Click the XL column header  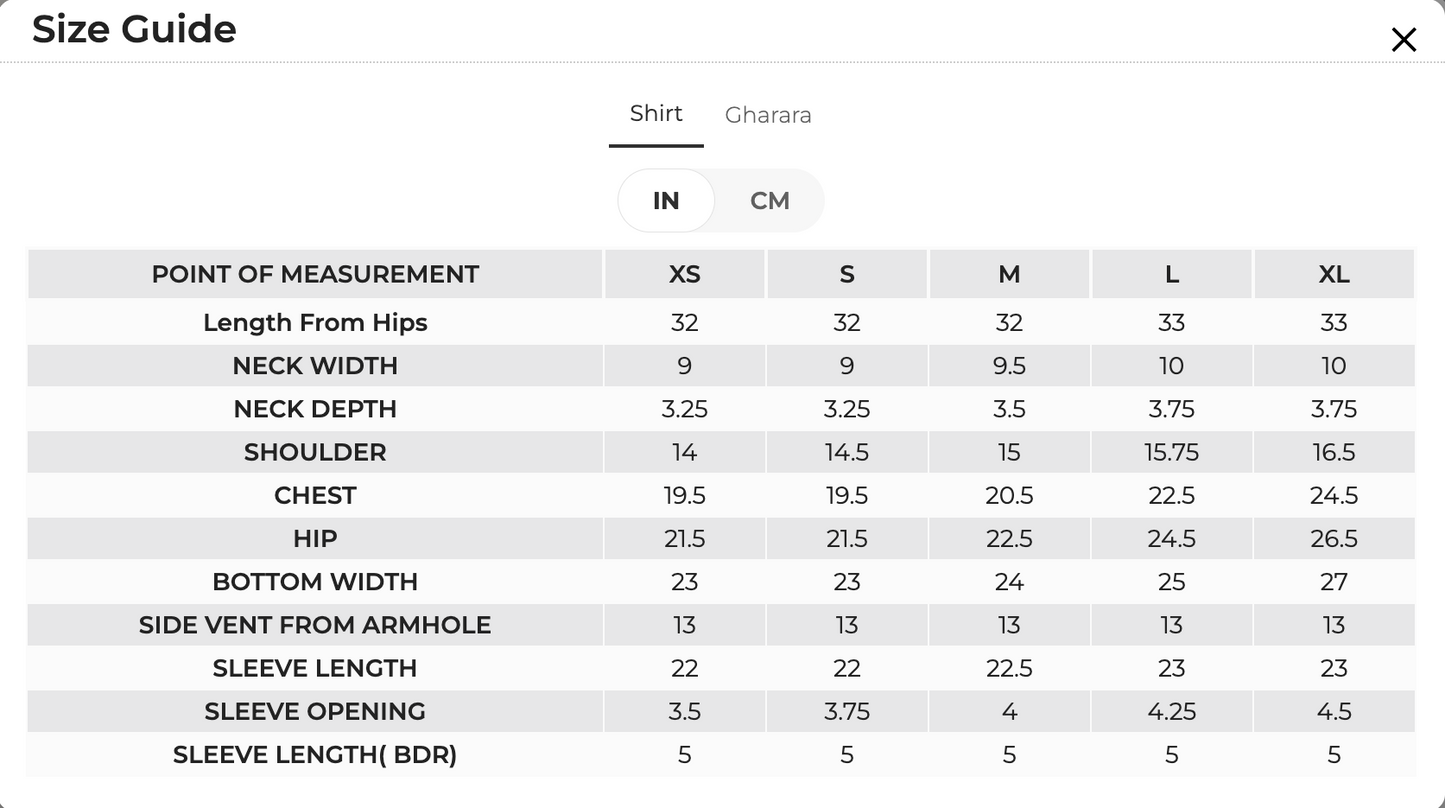1334,274
